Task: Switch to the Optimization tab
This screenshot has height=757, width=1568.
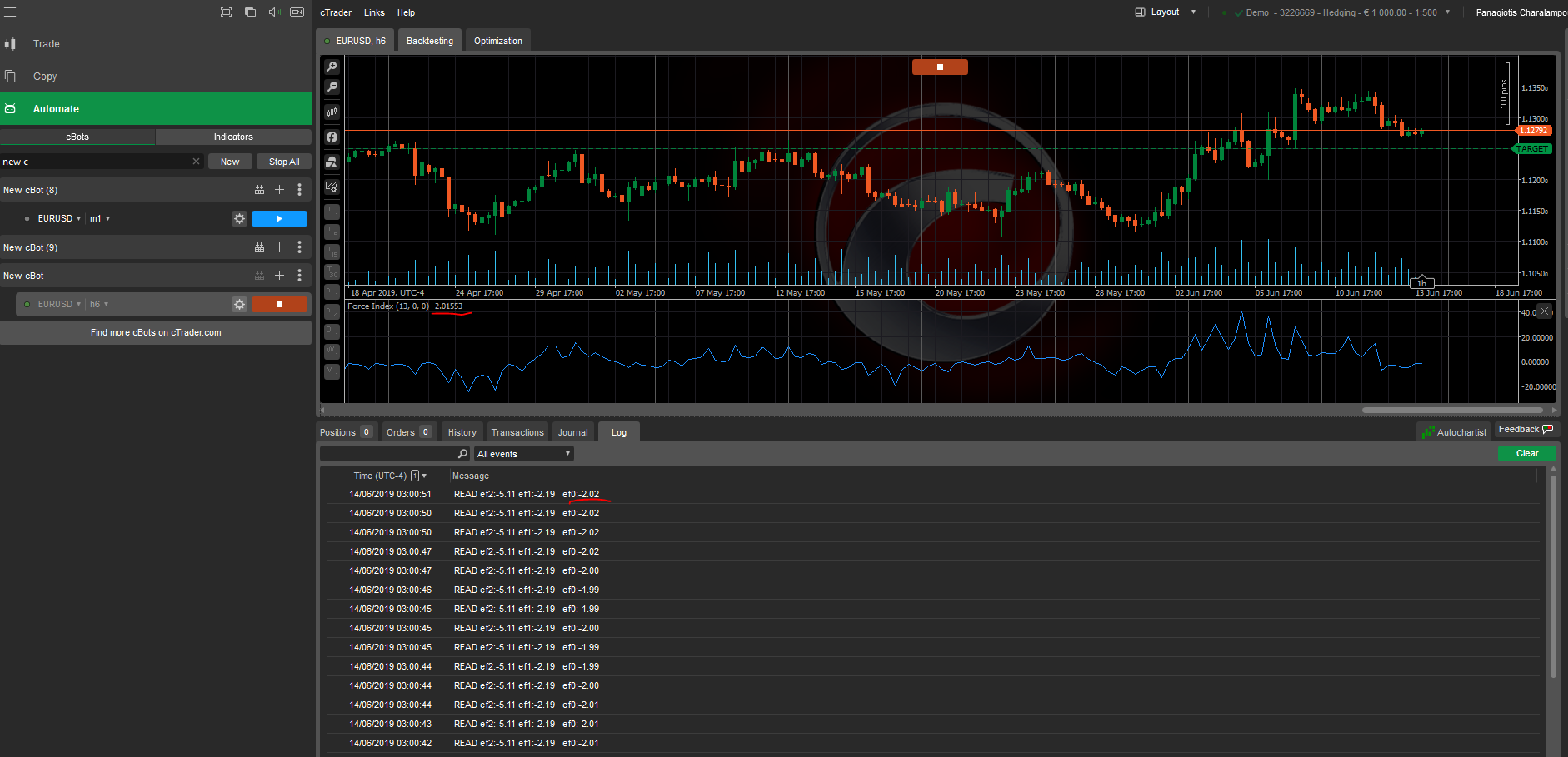Action: [498, 41]
